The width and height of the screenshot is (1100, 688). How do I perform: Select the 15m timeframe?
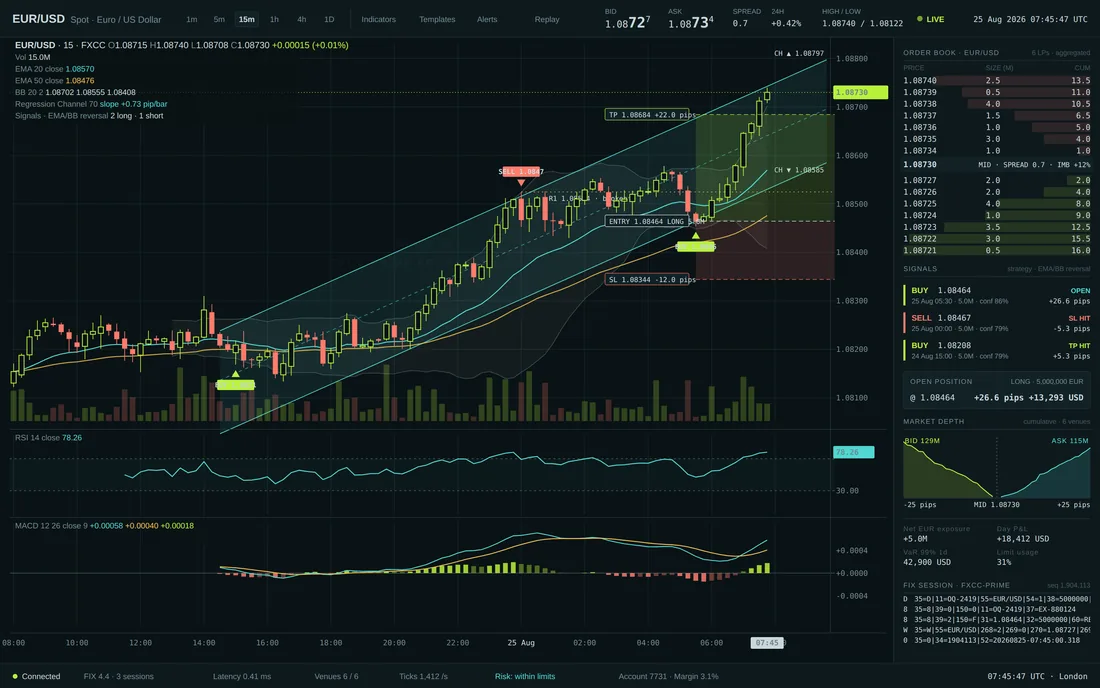(246, 20)
